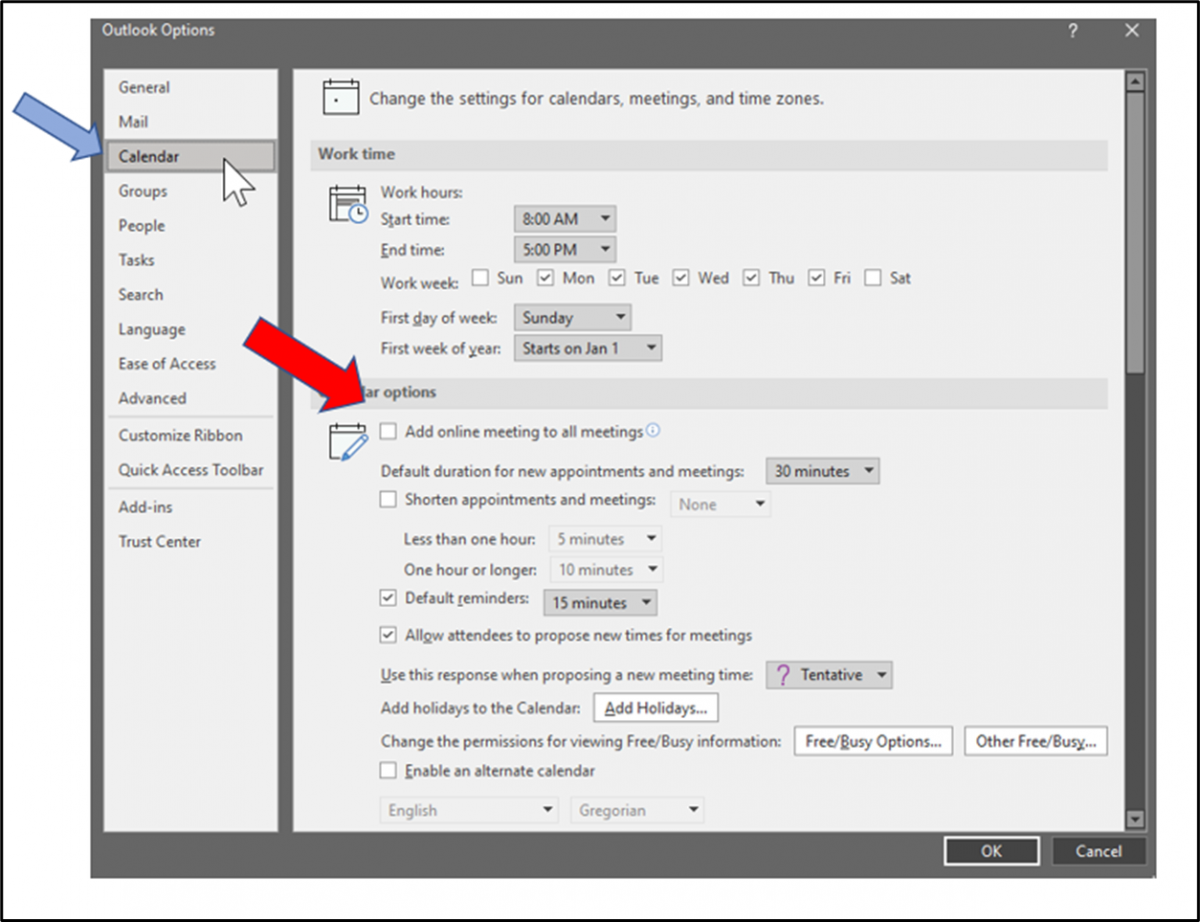Image resolution: width=1200 pixels, height=922 pixels.
Task: Check Enable an alternate calendar
Action: point(389,771)
